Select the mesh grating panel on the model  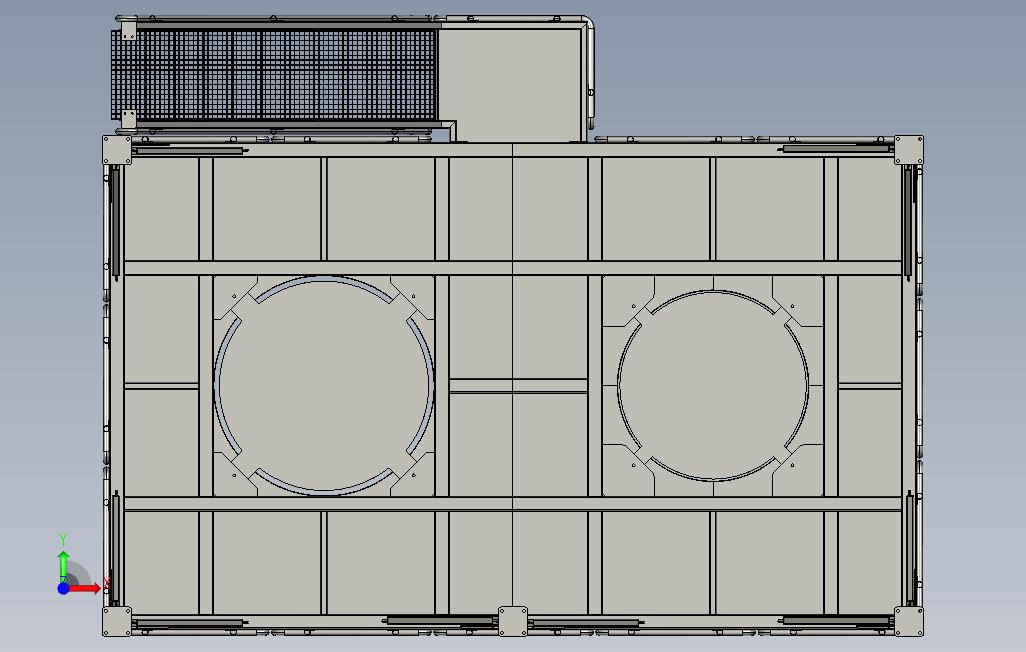tap(274, 74)
